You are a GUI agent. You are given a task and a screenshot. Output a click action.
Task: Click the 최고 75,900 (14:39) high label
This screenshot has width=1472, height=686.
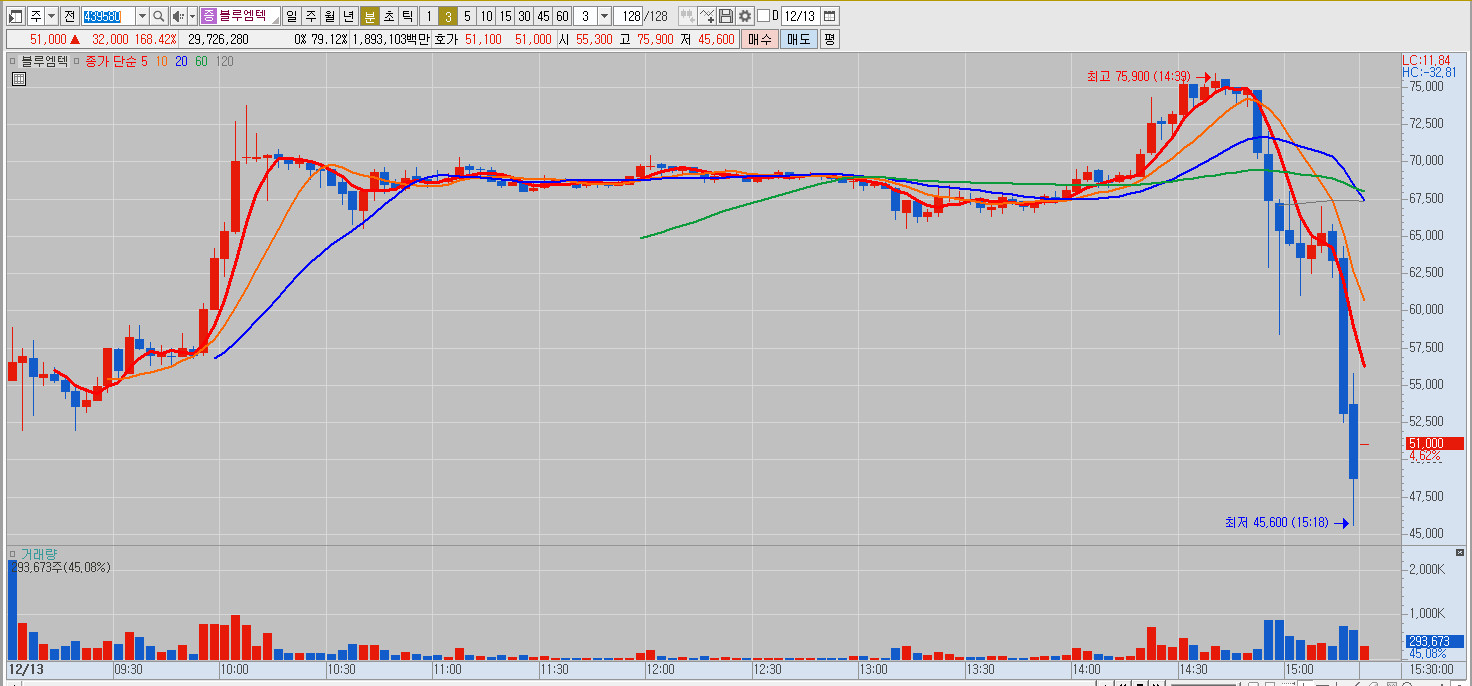(1139, 76)
